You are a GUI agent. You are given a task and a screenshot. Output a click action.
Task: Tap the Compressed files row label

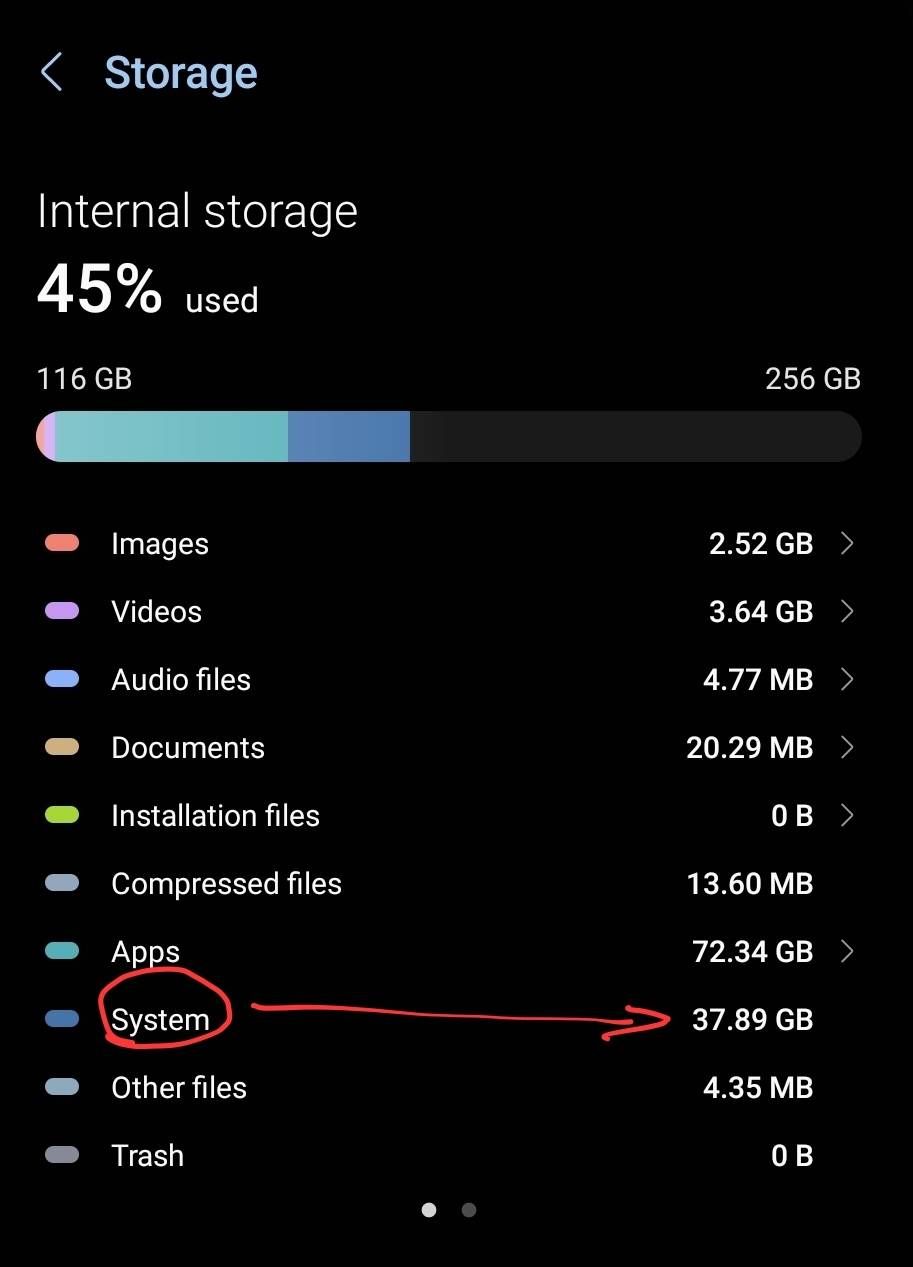click(226, 884)
